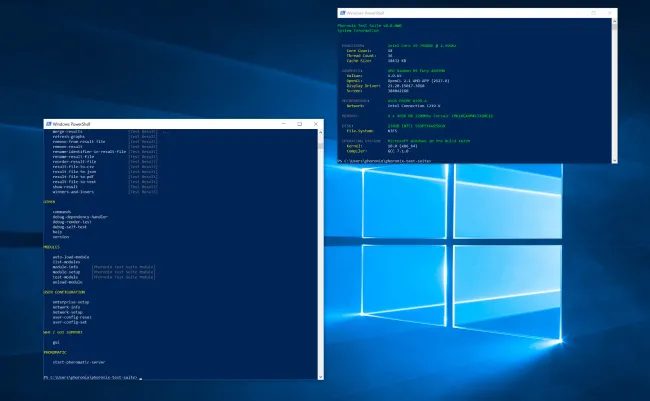Click the 'show-result' command line
The image size is (650, 401).
65,187
